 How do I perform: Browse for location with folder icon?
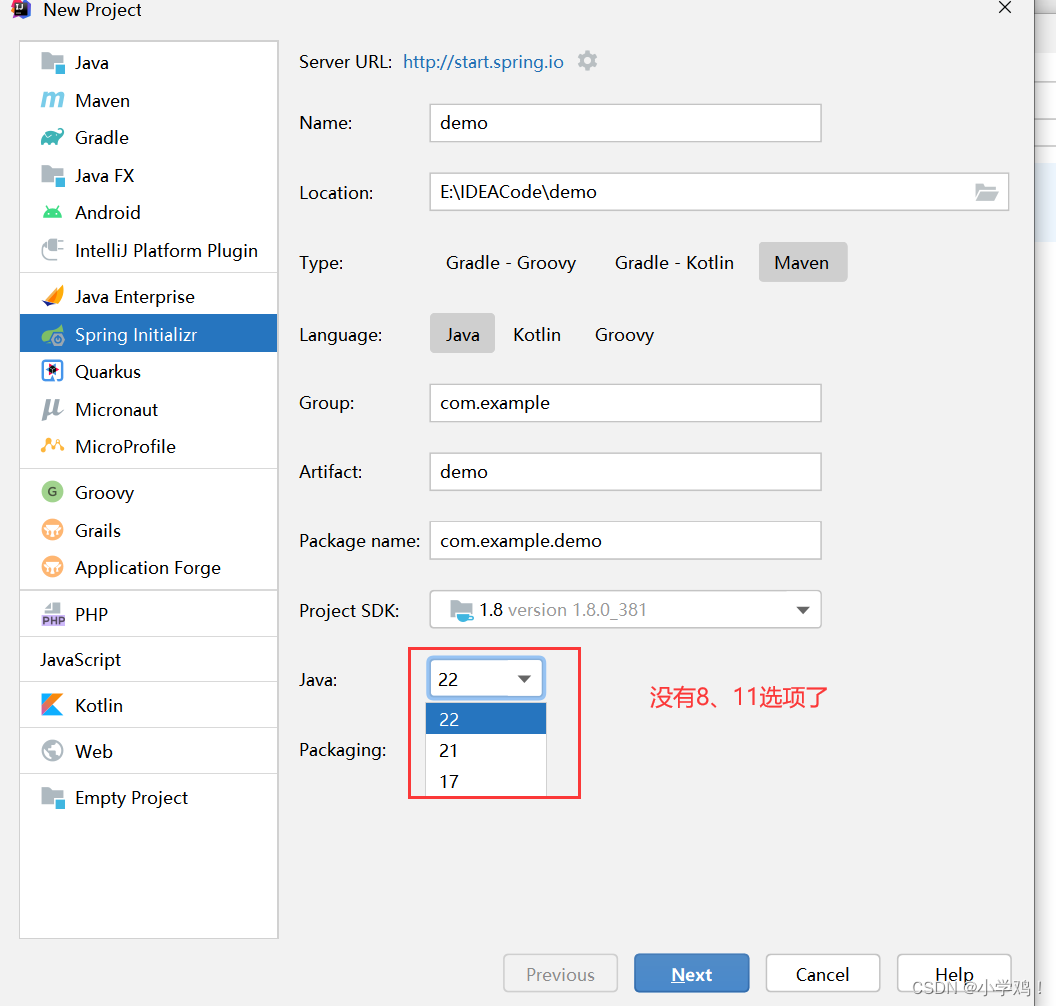pyautogui.click(x=987, y=192)
